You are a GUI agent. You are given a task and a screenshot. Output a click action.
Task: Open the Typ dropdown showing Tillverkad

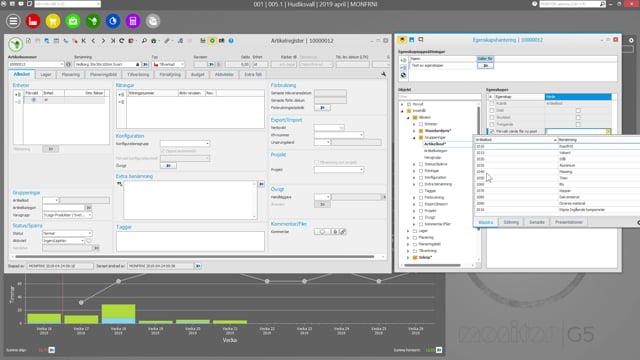click(x=168, y=64)
